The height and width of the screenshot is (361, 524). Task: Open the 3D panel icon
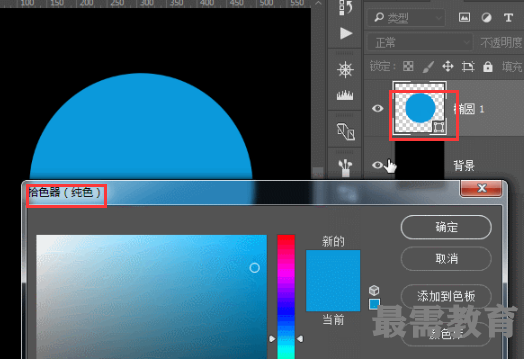coord(346,131)
